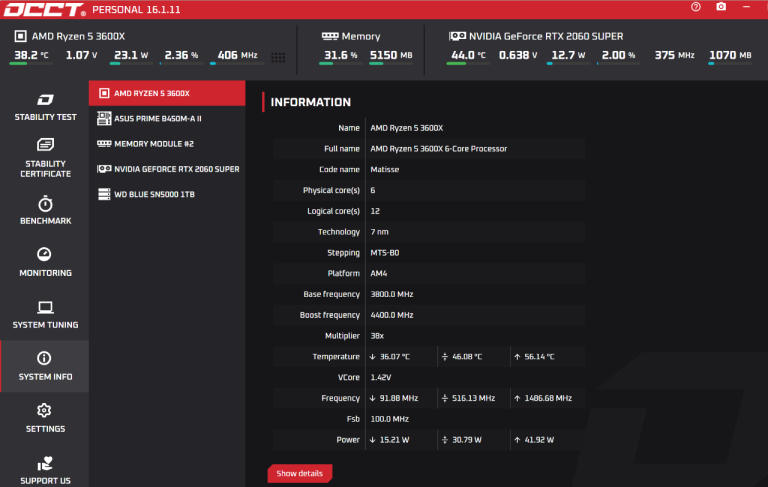Image resolution: width=768 pixels, height=487 pixels.
Task: Open the Settings gear icon
Action: click(x=44, y=410)
